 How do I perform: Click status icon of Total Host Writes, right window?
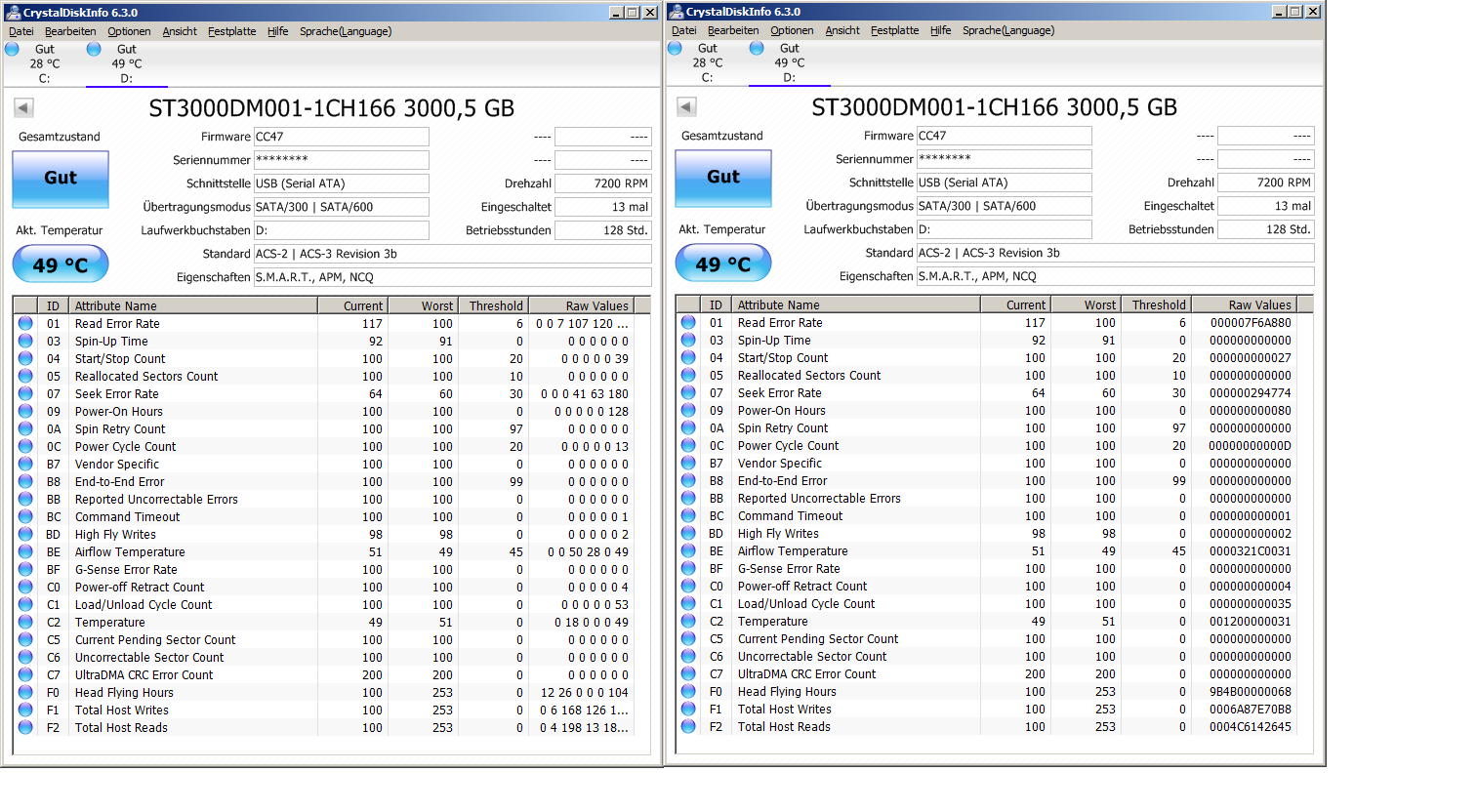point(688,709)
